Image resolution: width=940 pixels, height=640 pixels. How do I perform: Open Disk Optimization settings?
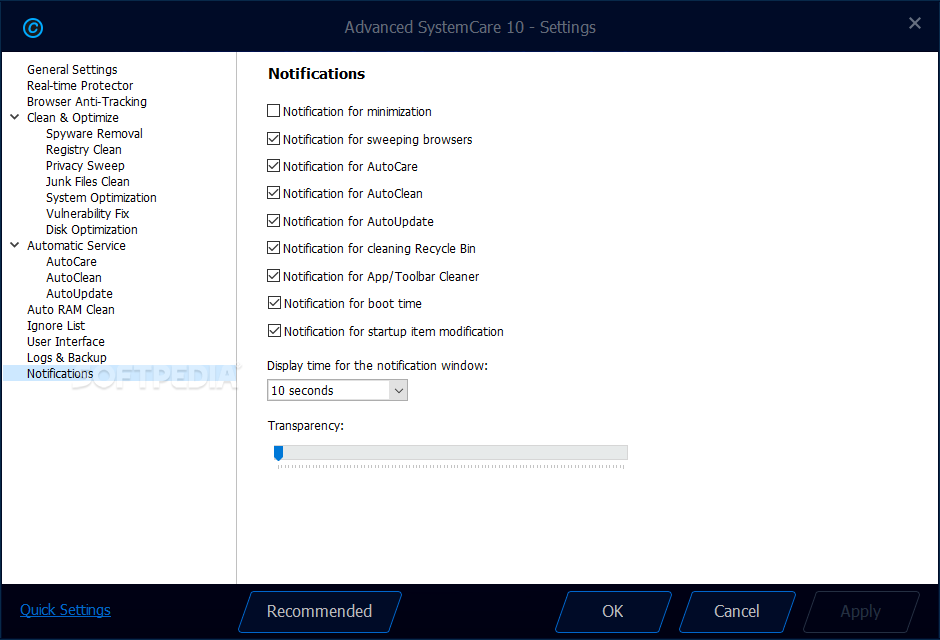(x=92, y=230)
